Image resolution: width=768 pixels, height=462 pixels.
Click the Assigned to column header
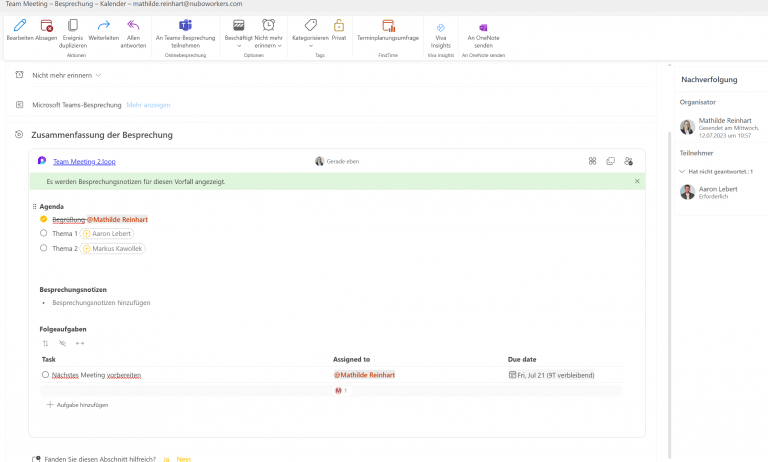coord(352,359)
